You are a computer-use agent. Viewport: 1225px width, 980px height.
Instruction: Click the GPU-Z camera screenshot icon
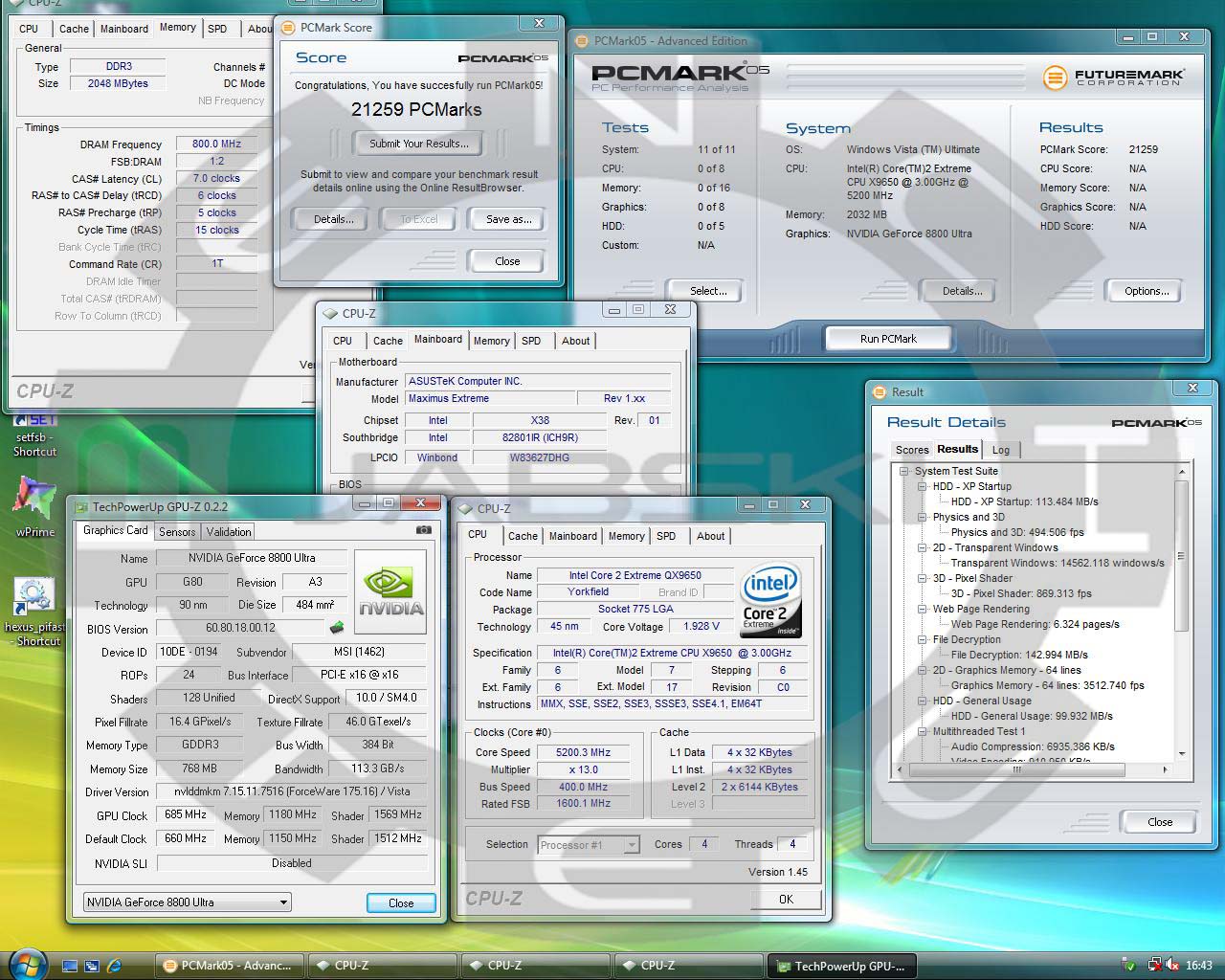(x=423, y=530)
